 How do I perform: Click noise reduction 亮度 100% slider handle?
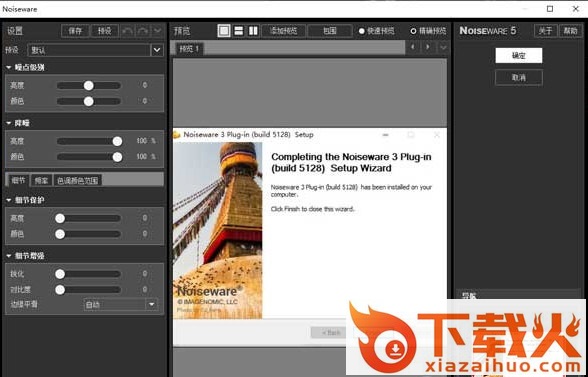coord(117,141)
